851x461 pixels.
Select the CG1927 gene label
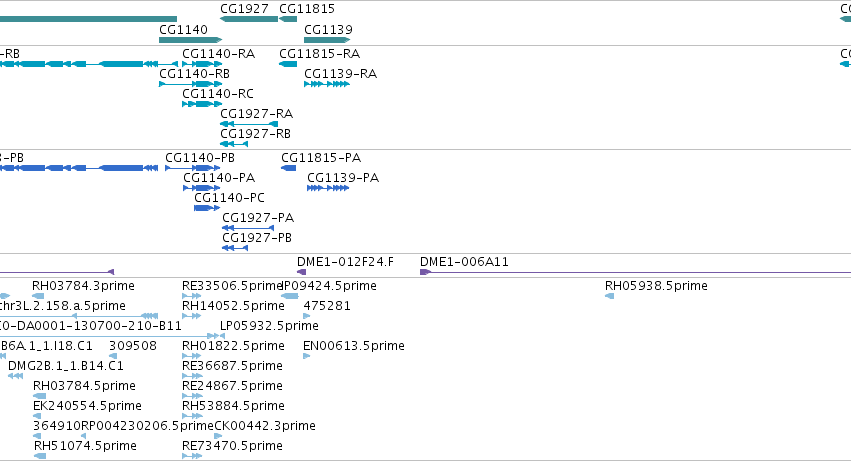pos(244,9)
